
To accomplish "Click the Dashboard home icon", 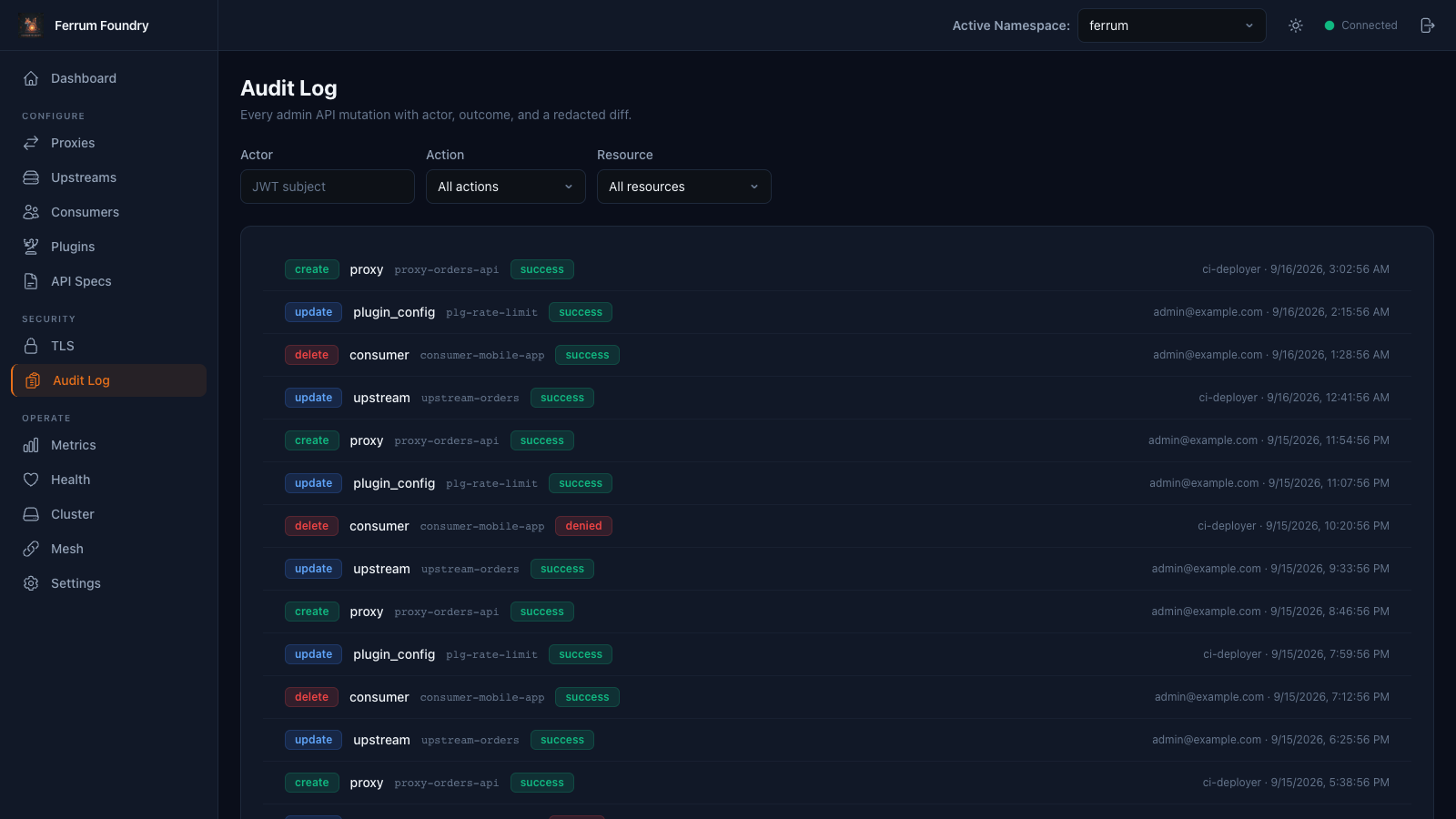I will tap(31, 78).
